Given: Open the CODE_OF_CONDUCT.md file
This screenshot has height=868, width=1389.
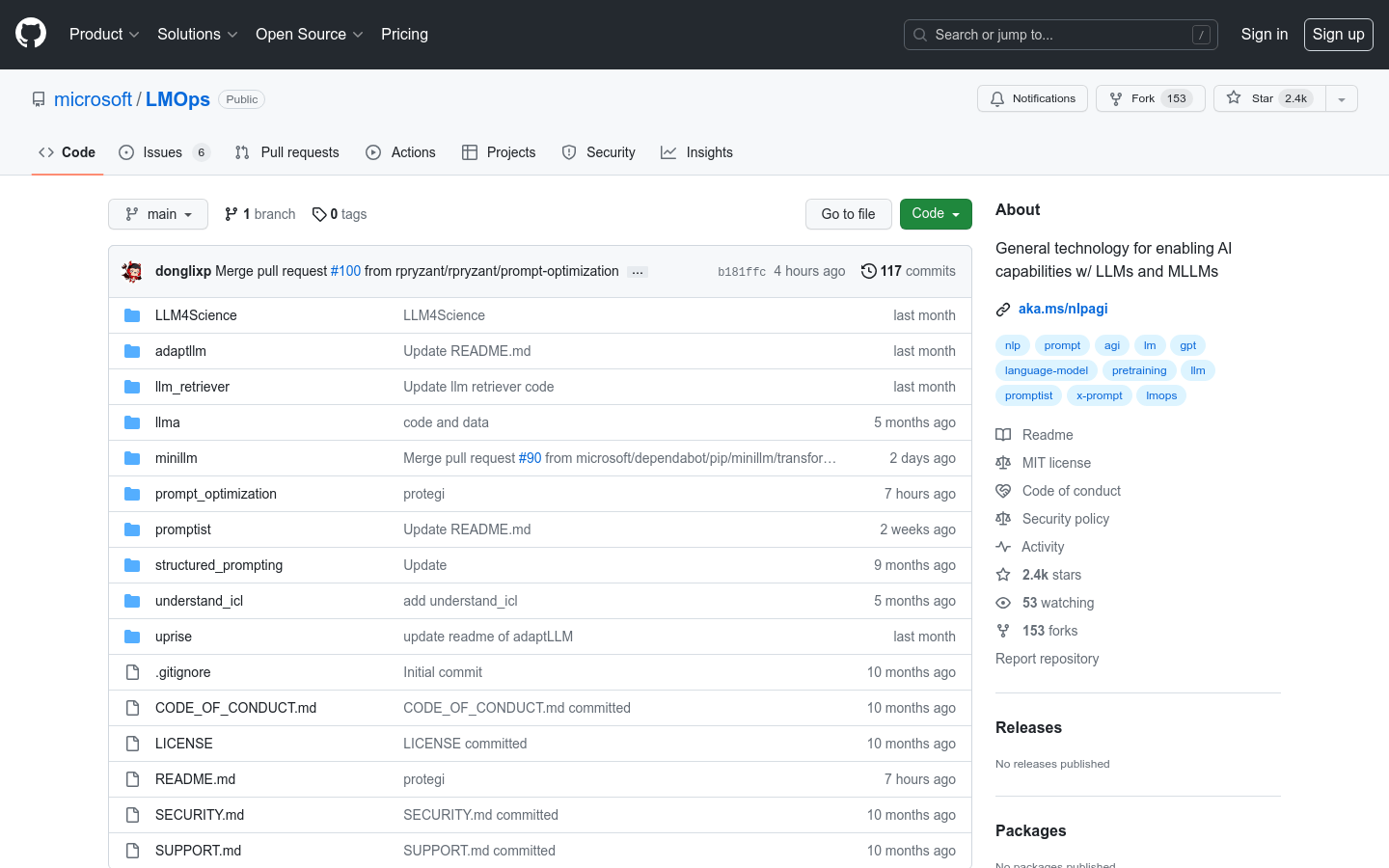Looking at the screenshot, I should [236, 708].
